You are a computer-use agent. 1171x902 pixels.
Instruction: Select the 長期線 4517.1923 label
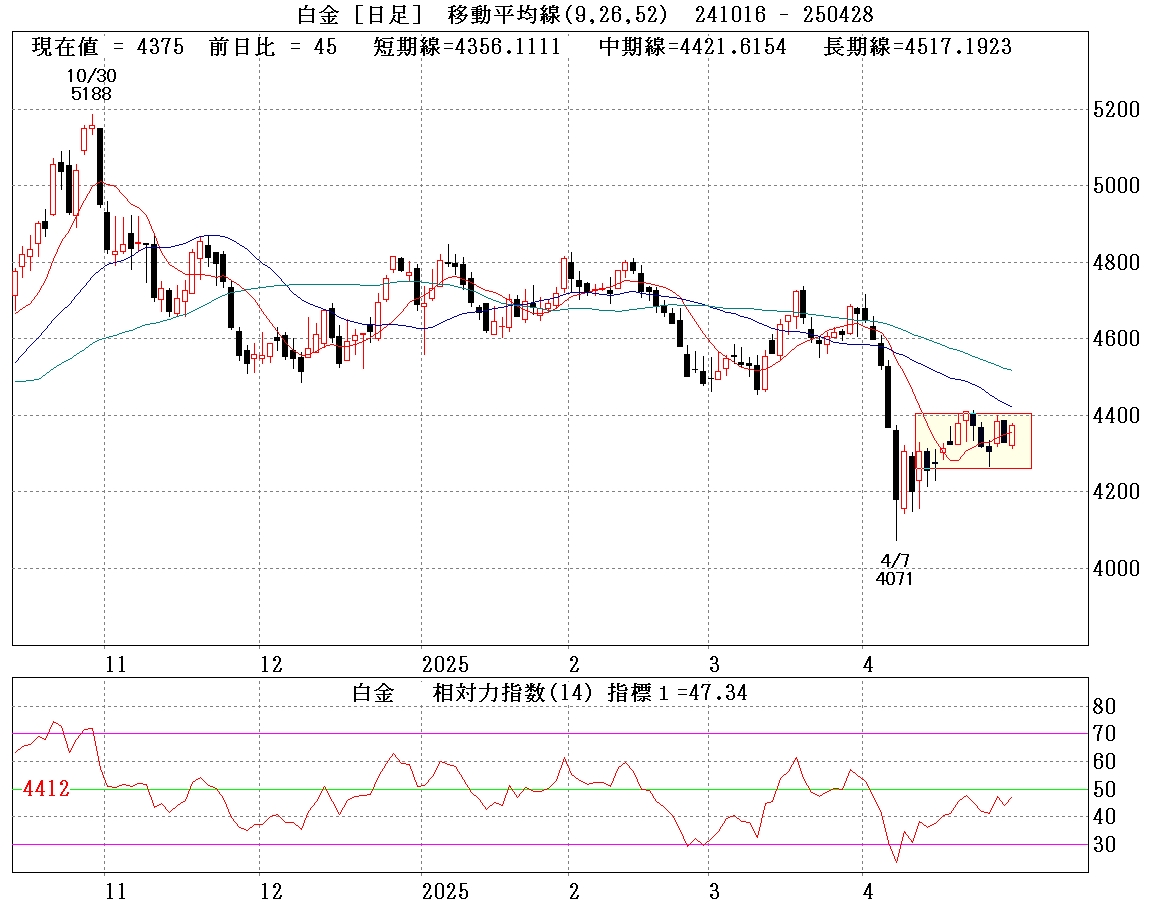tap(916, 47)
